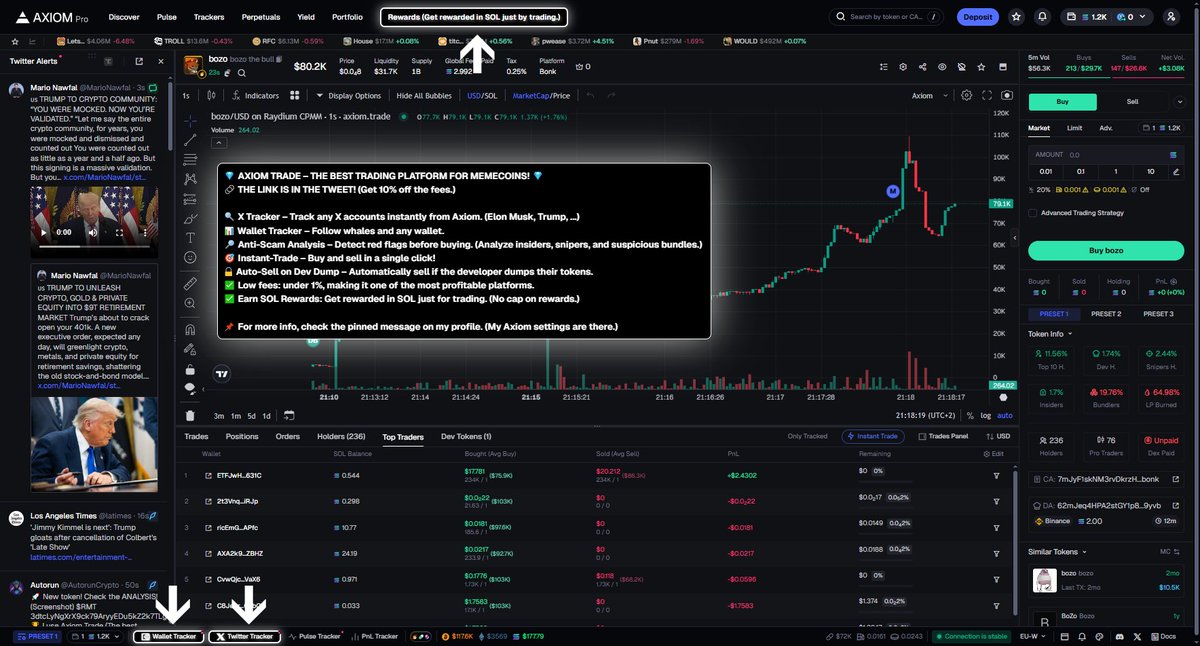
Task: Open the notifications bell in top bar
Action: coord(1042,17)
